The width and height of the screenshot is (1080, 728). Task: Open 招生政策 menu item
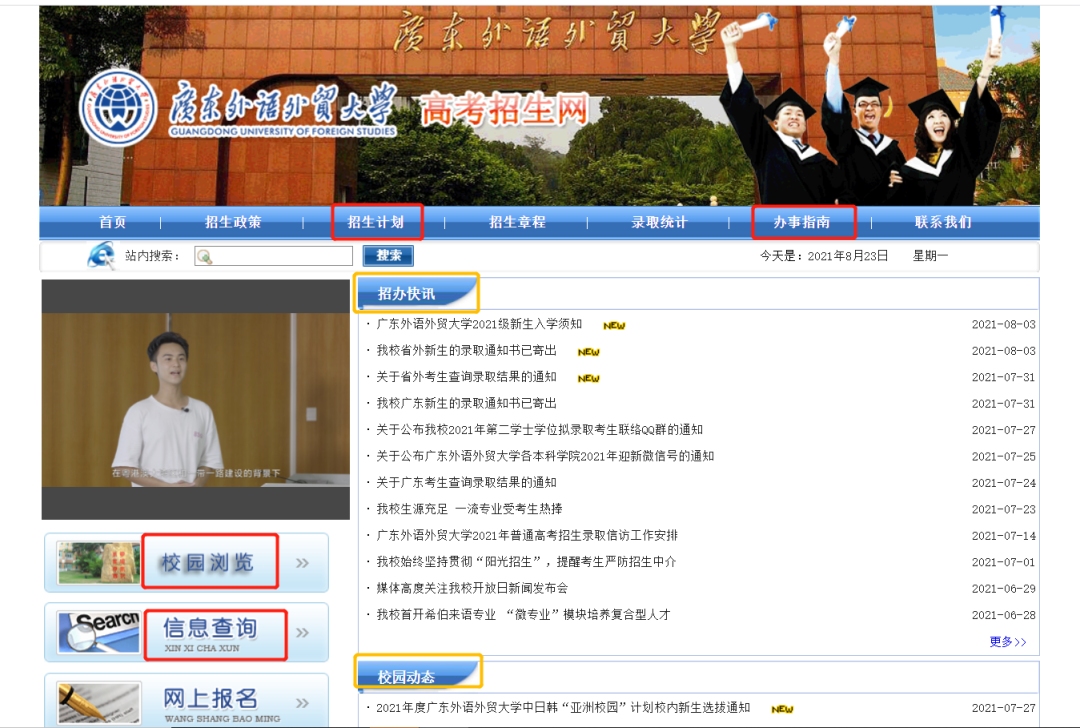233,222
